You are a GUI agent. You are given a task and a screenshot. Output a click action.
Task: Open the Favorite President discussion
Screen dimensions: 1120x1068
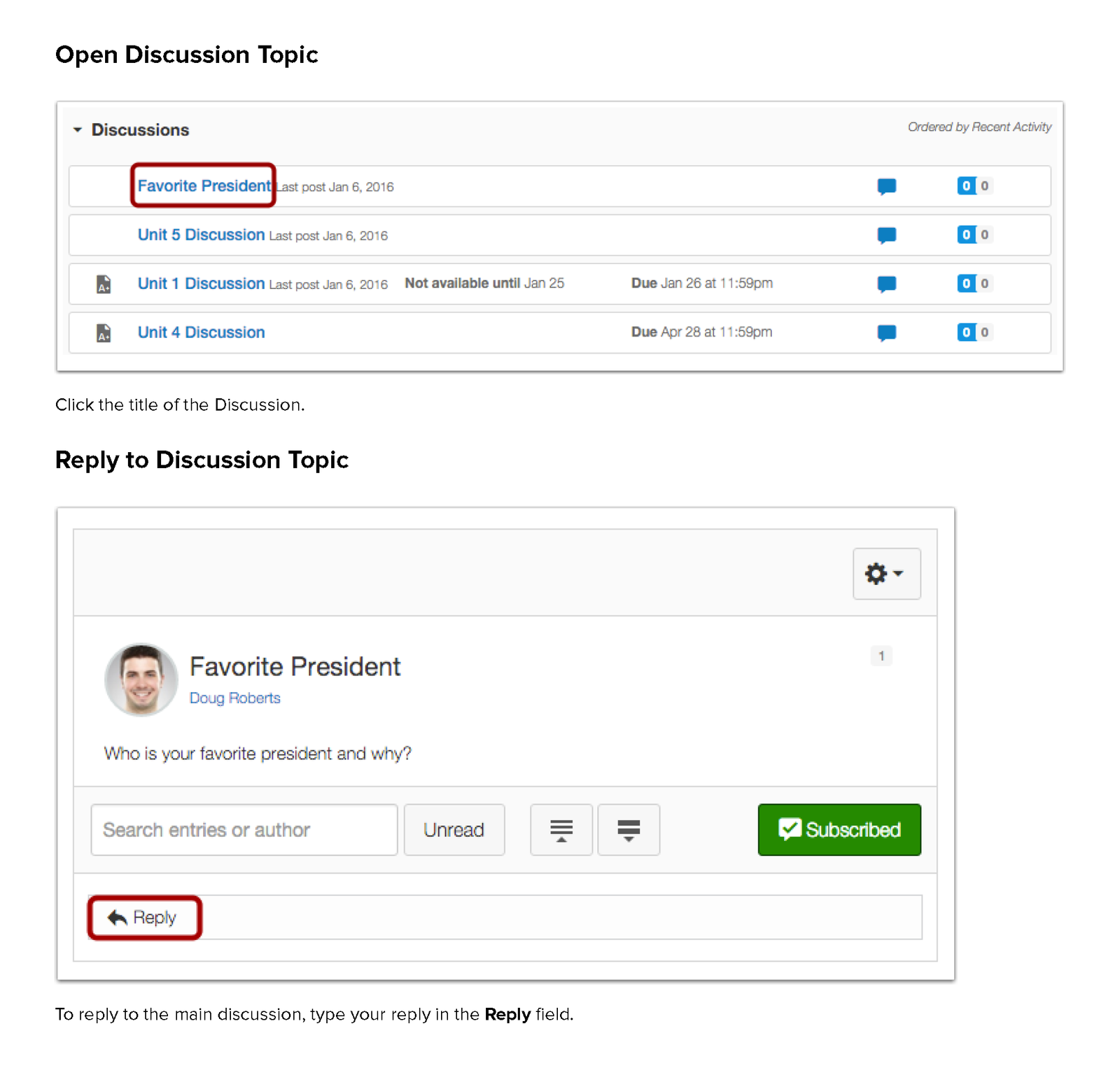[x=204, y=185]
